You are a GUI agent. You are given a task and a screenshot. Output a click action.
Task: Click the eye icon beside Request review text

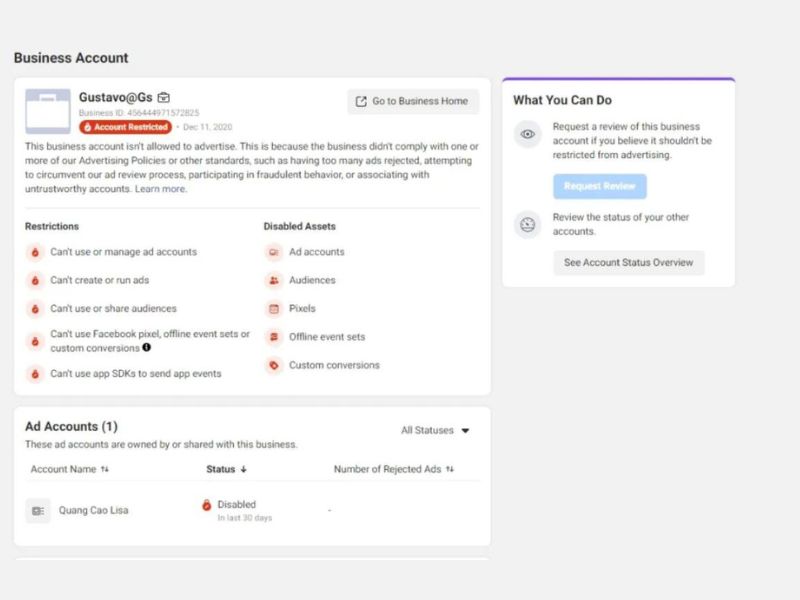point(528,134)
